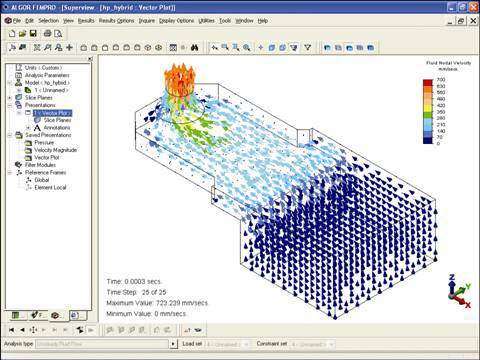This screenshot has height=360, width=480.
Task: Expand the Slice Planes tree node
Action: coord(10,98)
